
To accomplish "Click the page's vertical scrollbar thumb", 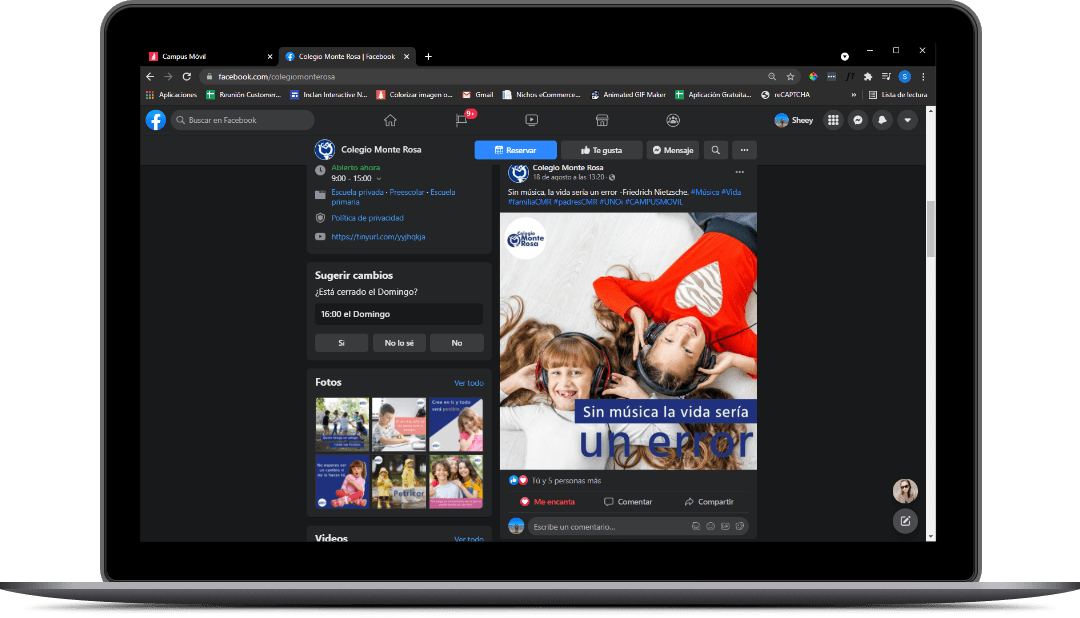I will tap(931, 228).
